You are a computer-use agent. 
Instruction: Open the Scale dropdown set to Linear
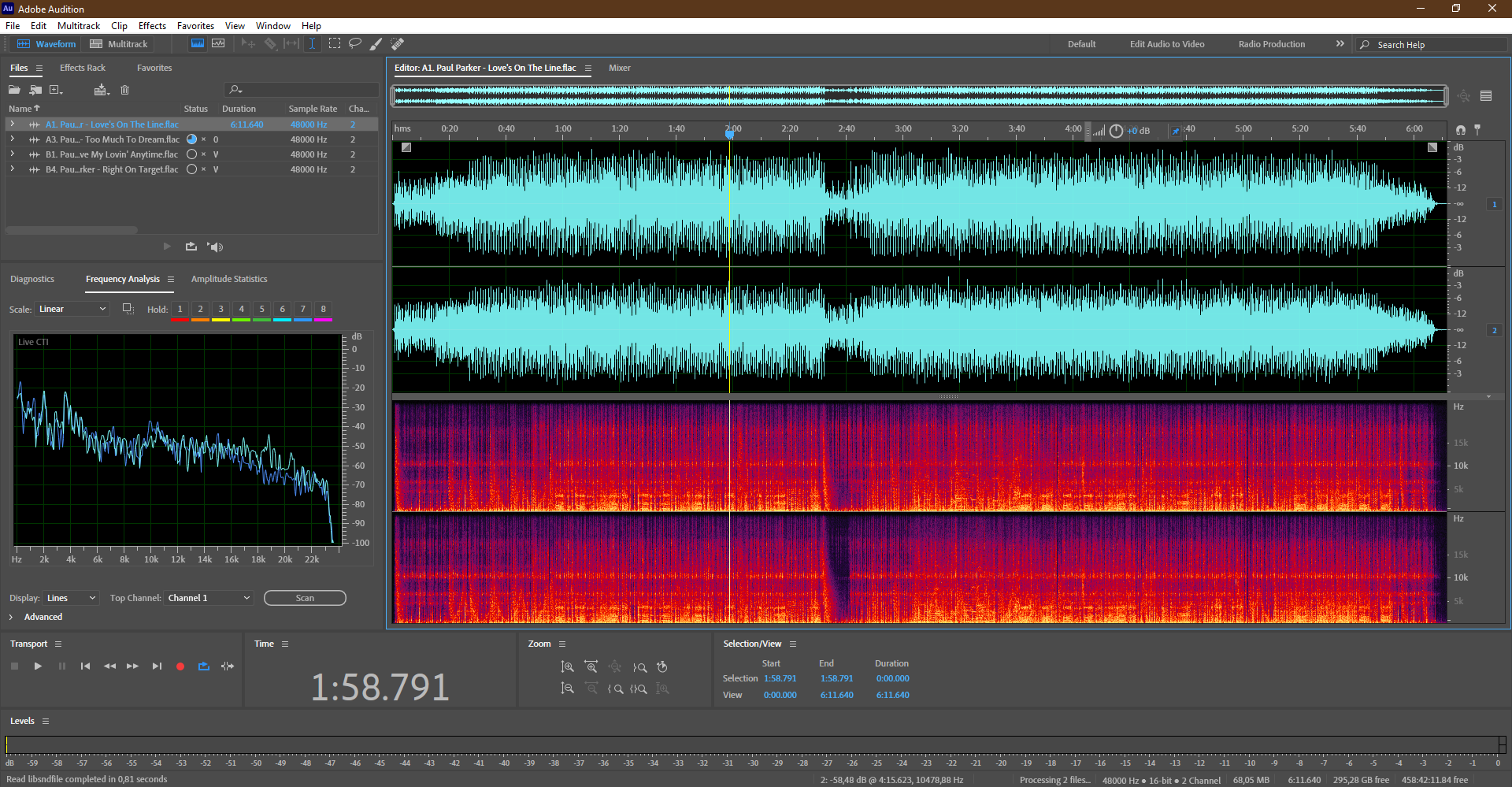[x=72, y=309]
